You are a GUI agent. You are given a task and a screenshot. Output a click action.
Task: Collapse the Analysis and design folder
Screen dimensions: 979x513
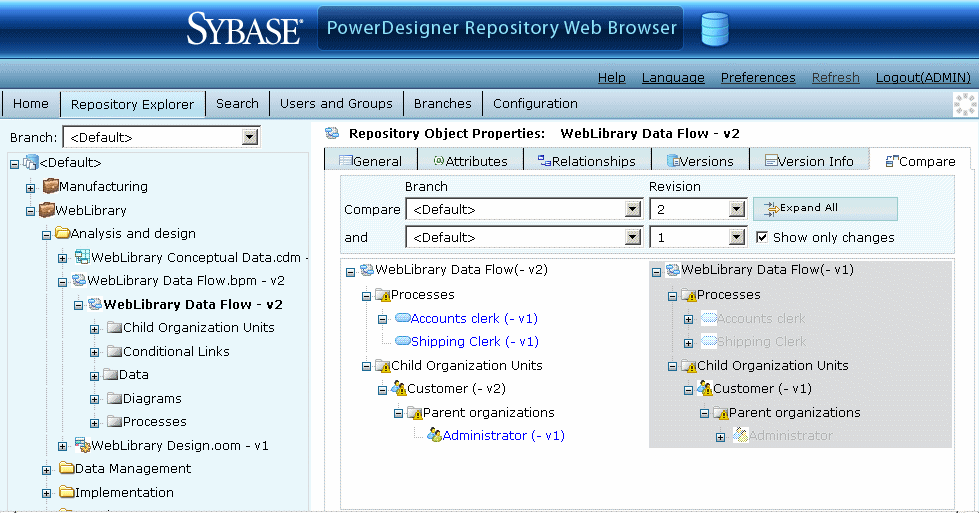46,234
